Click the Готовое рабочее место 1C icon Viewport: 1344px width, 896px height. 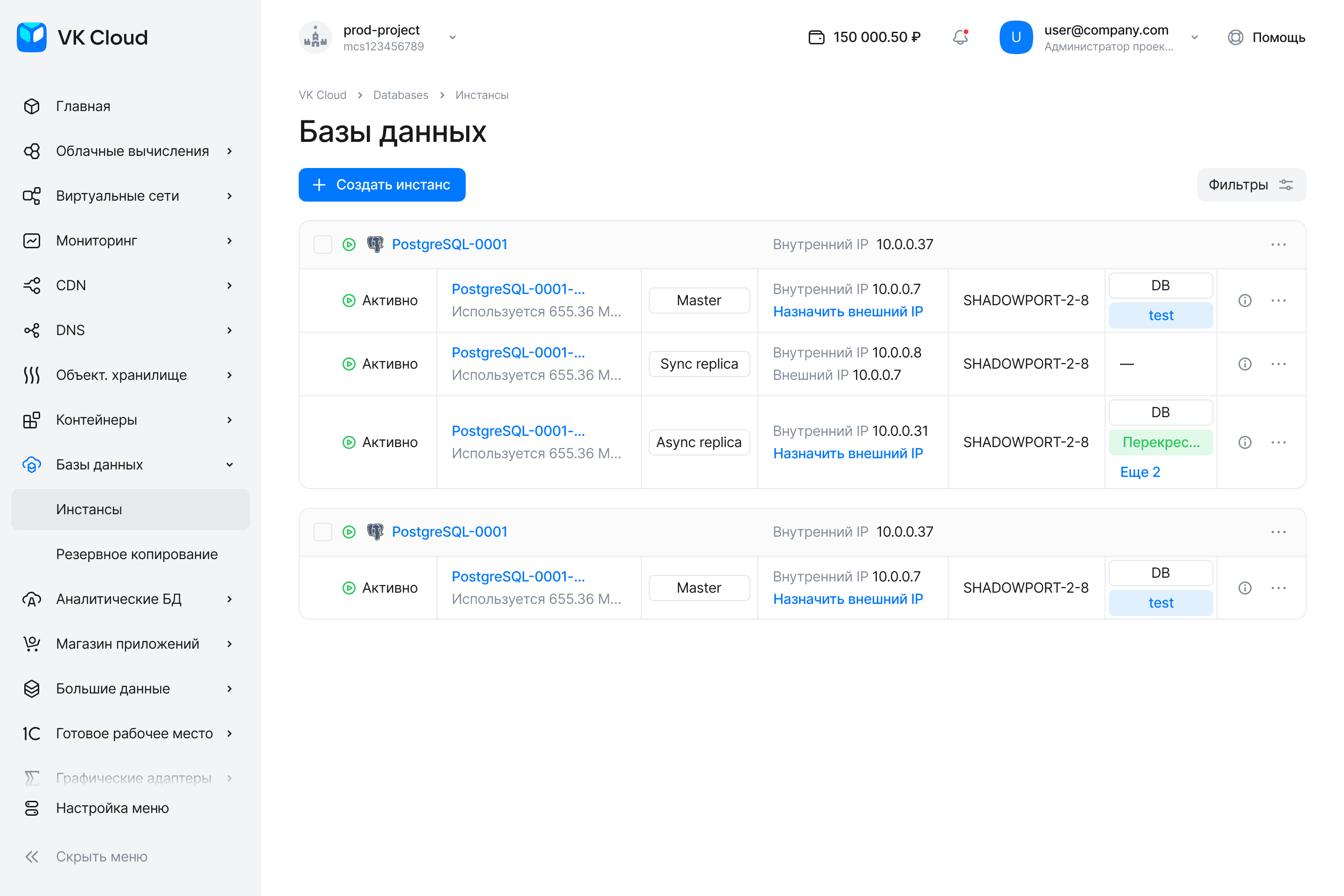[x=32, y=733]
